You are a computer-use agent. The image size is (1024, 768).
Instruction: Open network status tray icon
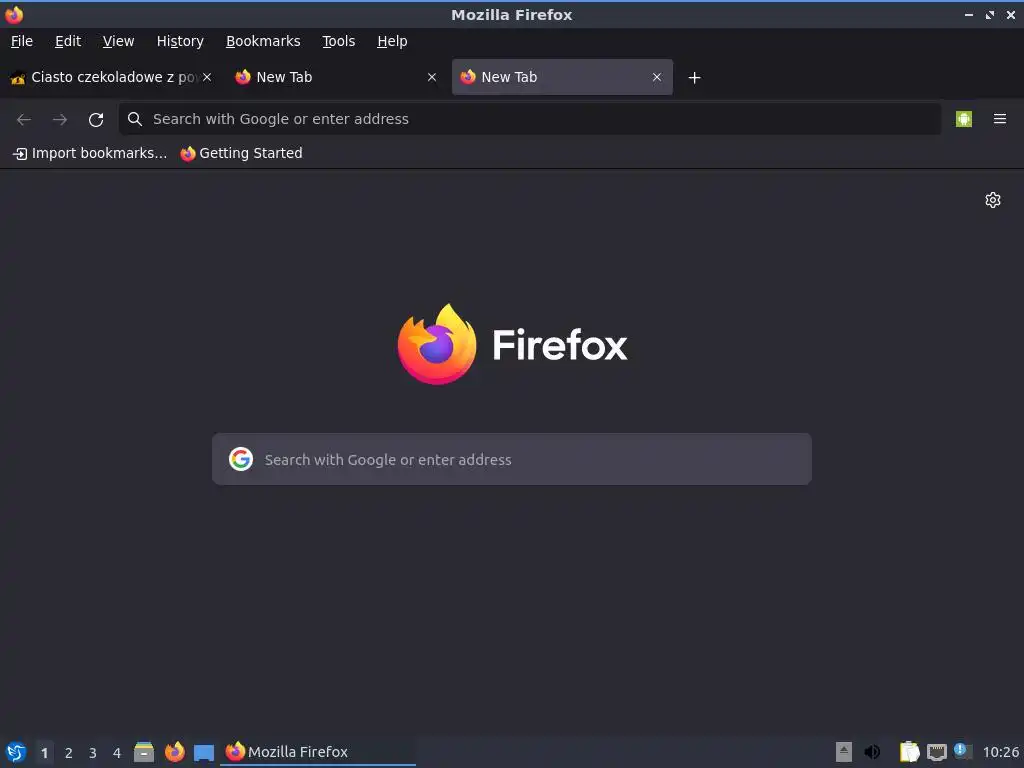pyautogui.click(x=936, y=752)
